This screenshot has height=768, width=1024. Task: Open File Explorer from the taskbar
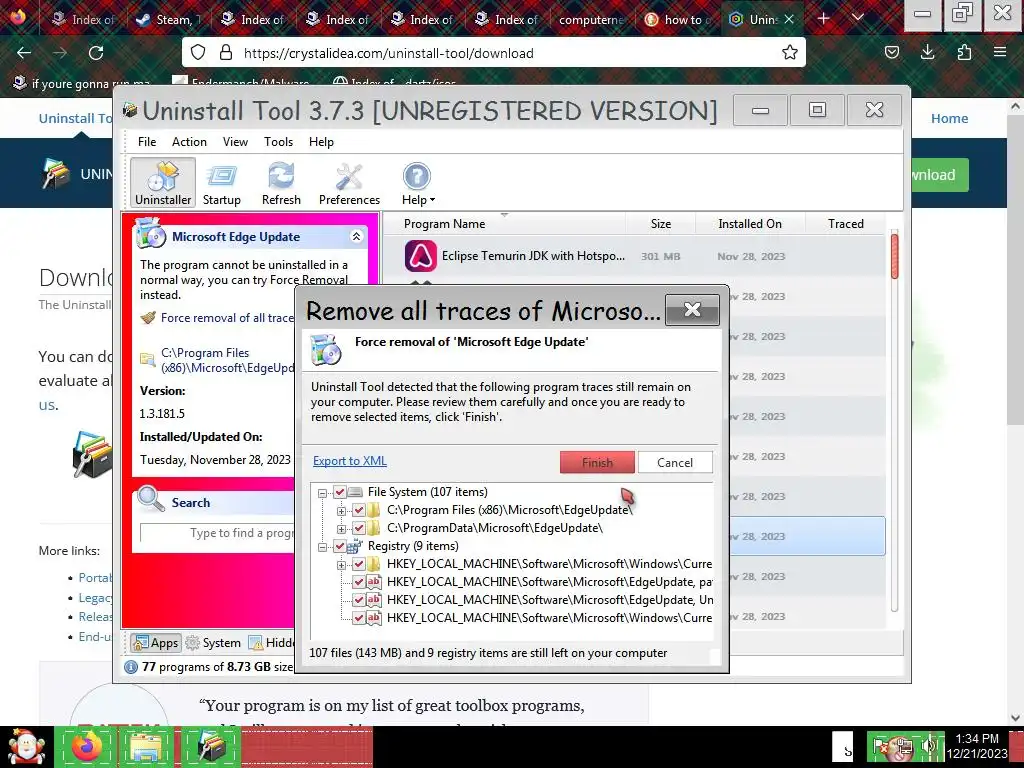147,746
